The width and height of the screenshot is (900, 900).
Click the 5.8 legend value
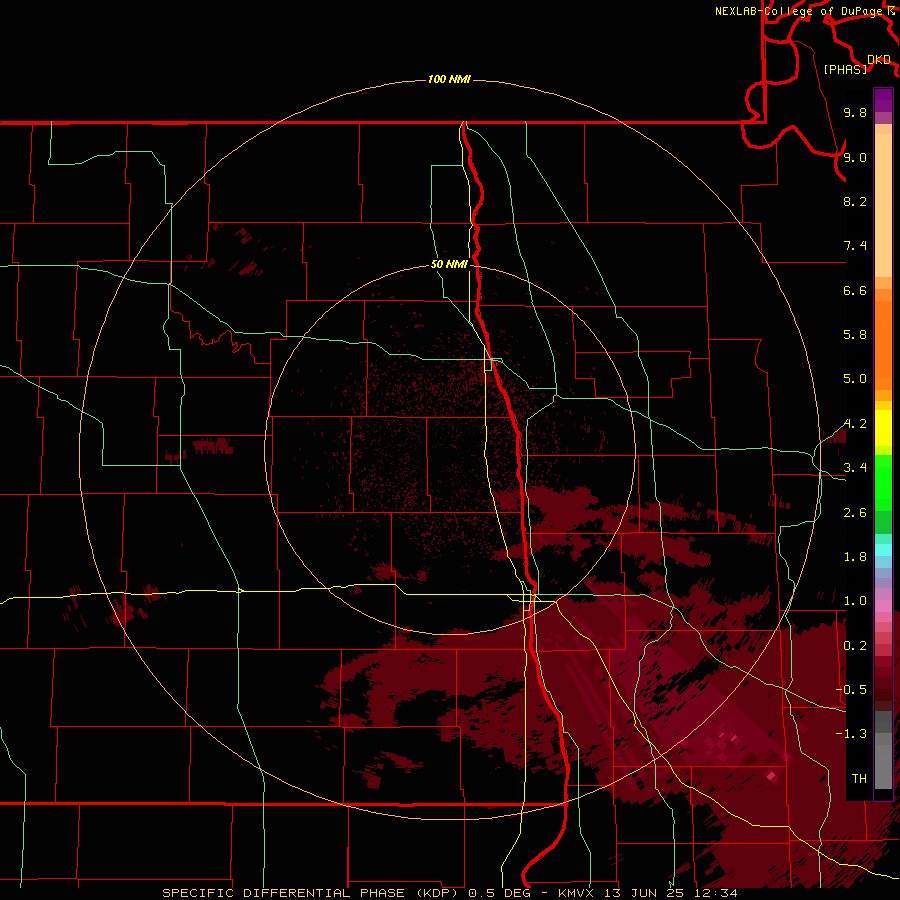(x=855, y=335)
